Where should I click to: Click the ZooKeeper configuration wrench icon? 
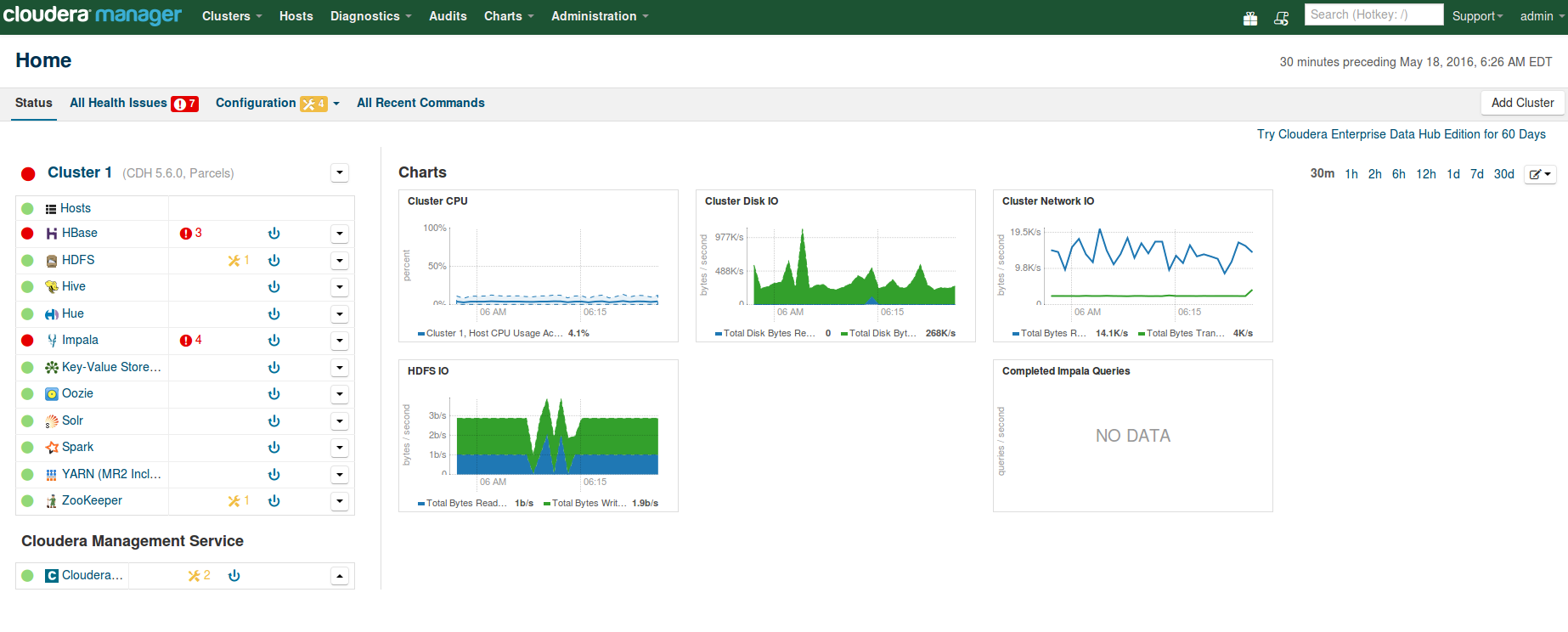tap(234, 501)
